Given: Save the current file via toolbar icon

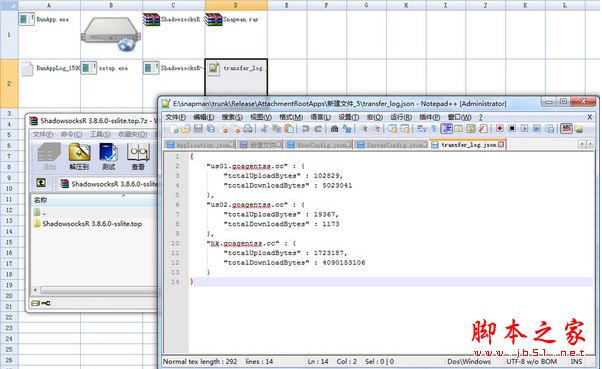Looking at the screenshot, I should [x=198, y=129].
